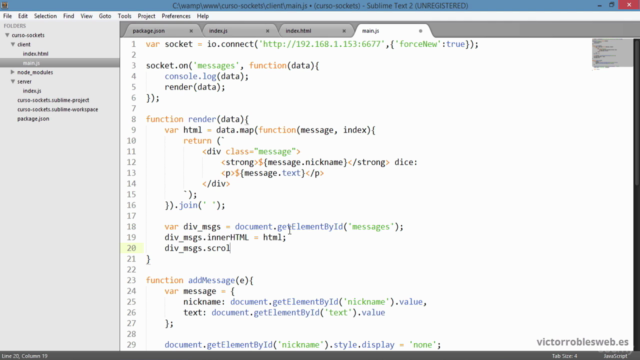Close the index.js tab
640x360 pixels.
click(268, 31)
